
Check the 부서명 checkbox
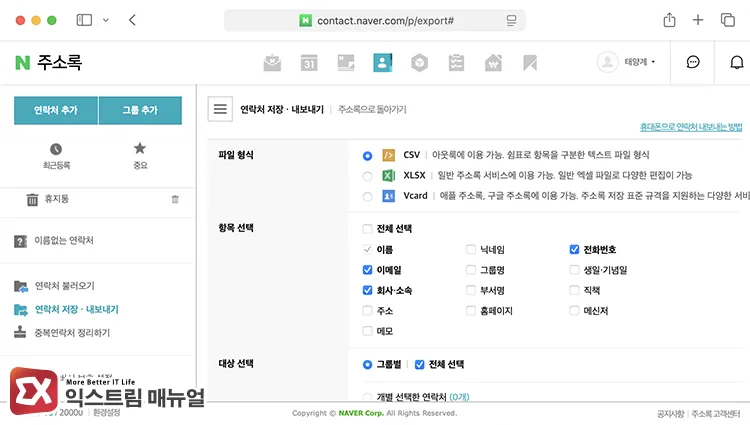click(471, 290)
